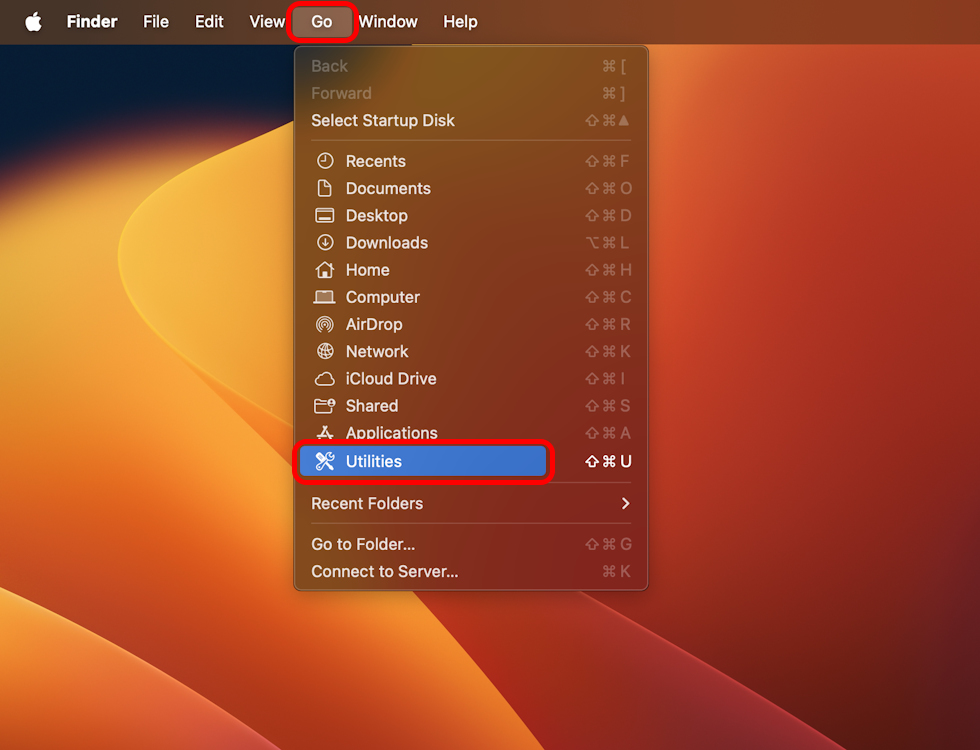980x750 pixels.
Task: Click the Utilities tools icon
Action: 324,461
